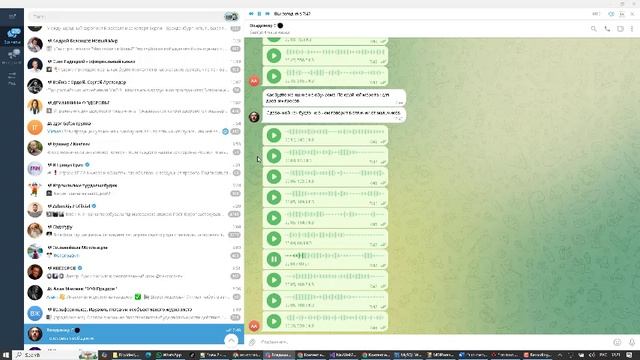This screenshot has height=360, width=640.
Task: Focus the chat list search field
Action: tap(127, 17)
